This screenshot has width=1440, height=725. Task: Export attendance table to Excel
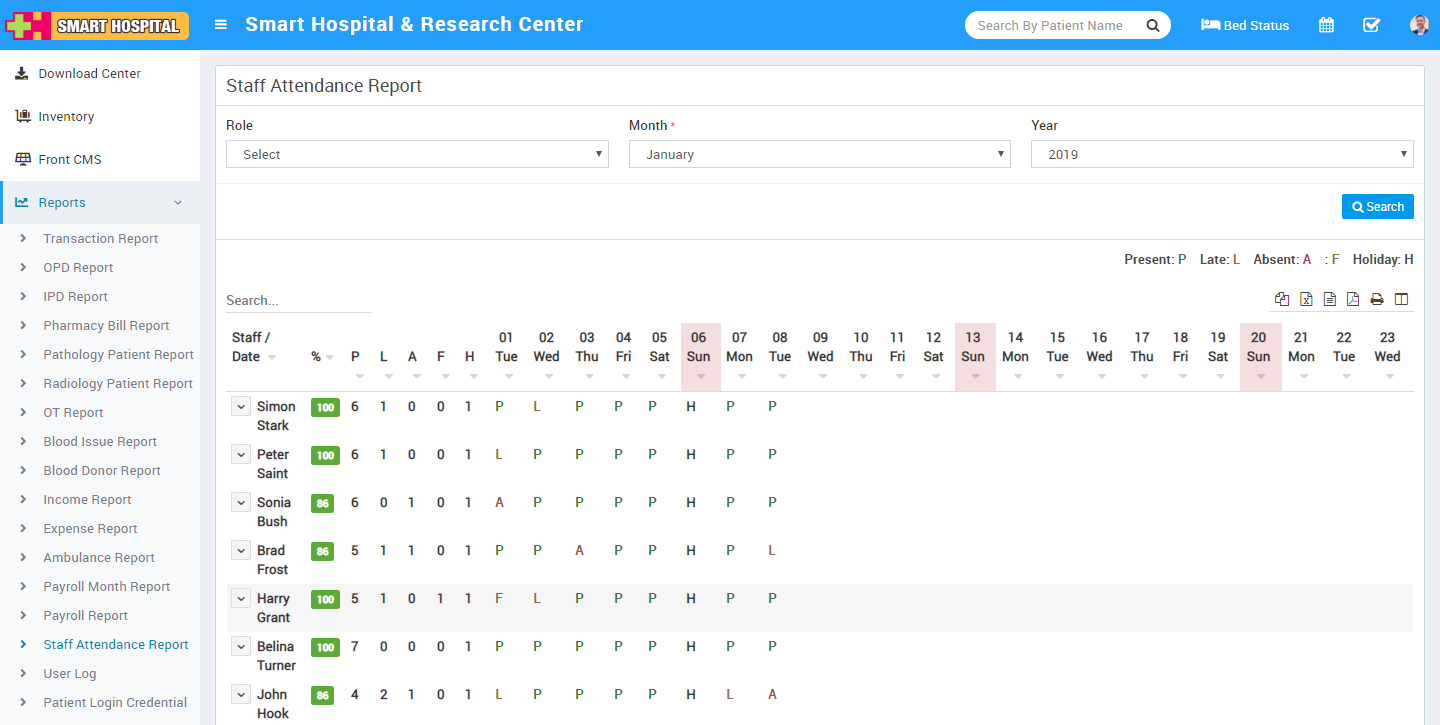pyautogui.click(x=1306, y=299)
